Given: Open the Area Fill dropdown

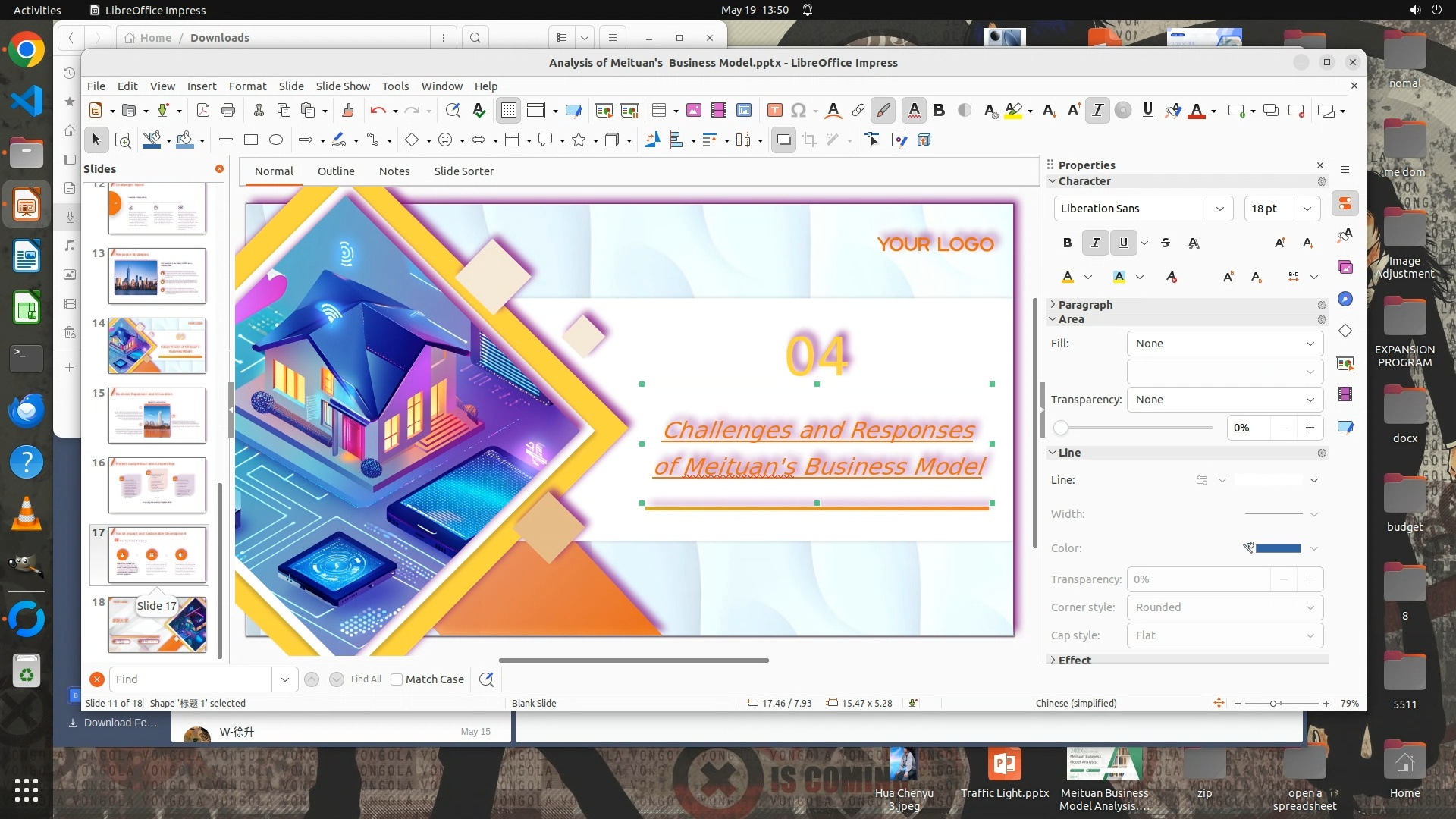Looking at the screenshot, I should 1224,344.
